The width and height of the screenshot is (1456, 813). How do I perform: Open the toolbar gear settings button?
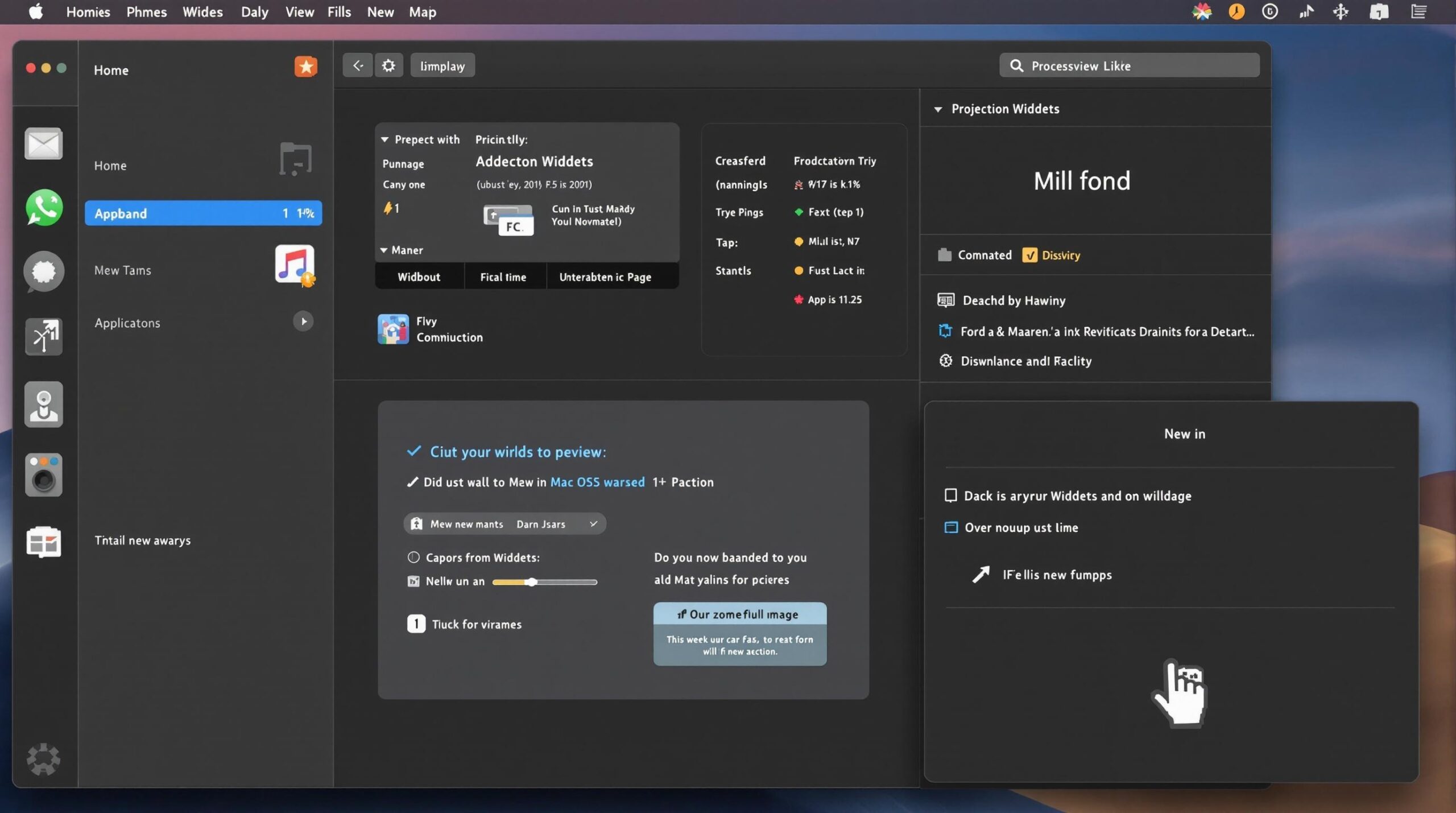tap(388, 65)
